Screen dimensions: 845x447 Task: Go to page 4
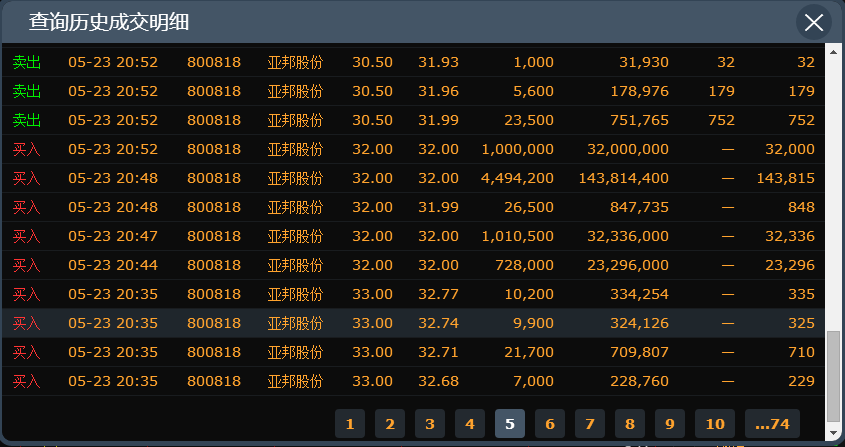click(x=469, y=424)
